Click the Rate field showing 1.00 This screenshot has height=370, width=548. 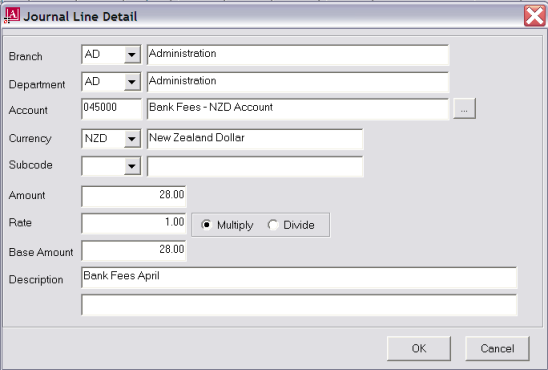[134, 223]
